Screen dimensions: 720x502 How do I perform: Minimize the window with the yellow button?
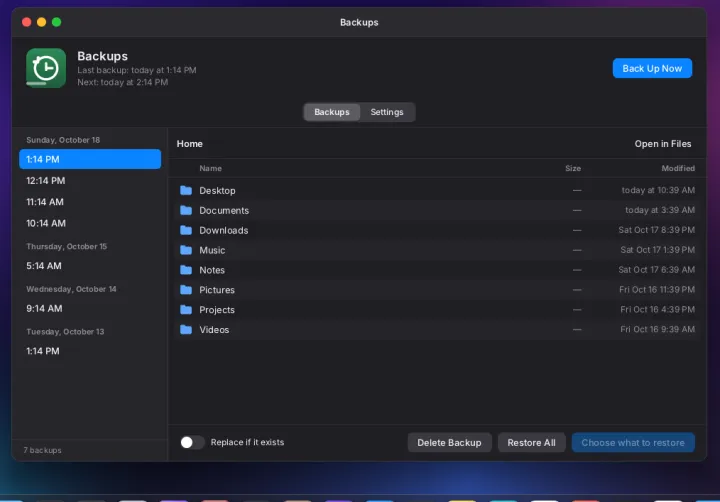coord(41,22)
